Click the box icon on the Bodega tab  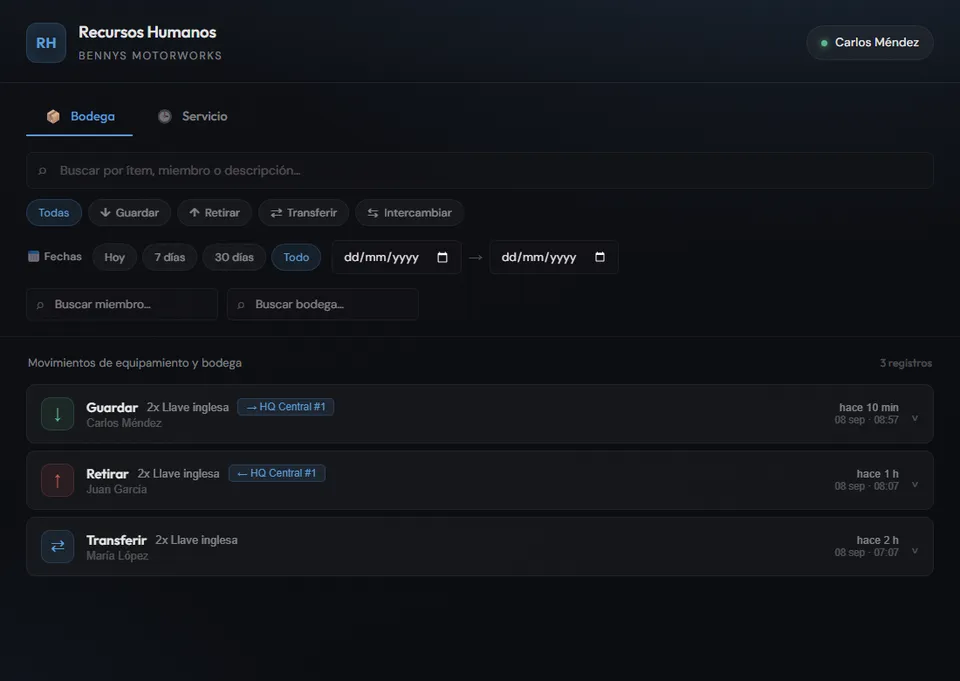(53, 116)
